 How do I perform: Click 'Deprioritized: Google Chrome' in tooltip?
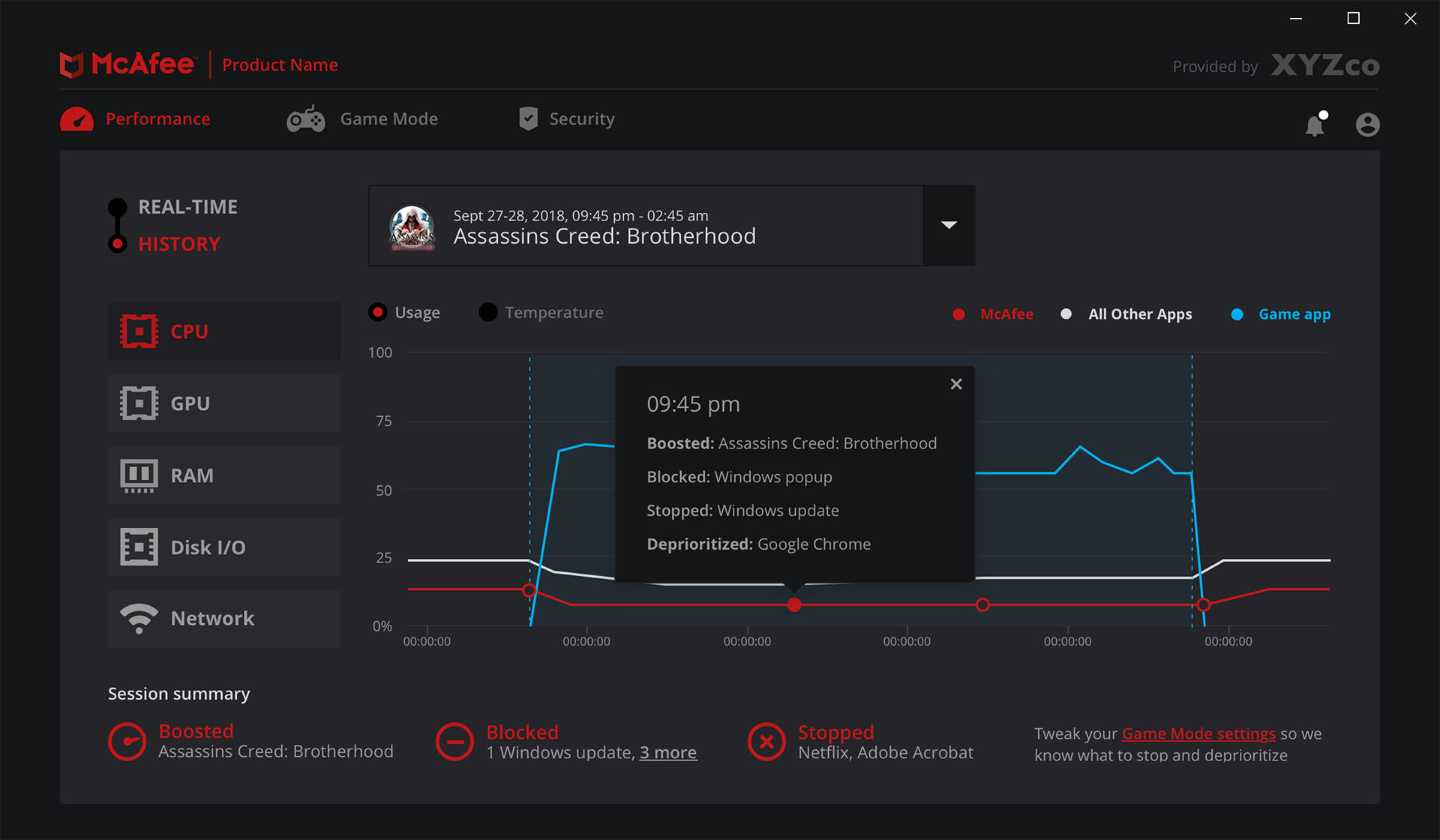(x=759, y=544)
